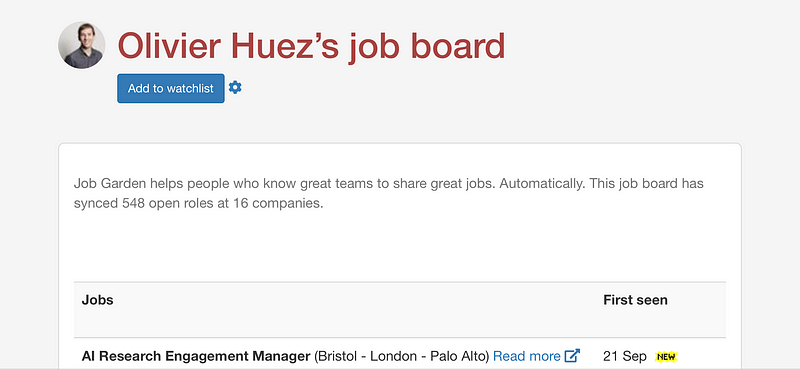Image resolution: width=800 pixels, height=369 pixels.
Task: Click the AI Research Engagement Manager title
Action: tap(196, 356)
